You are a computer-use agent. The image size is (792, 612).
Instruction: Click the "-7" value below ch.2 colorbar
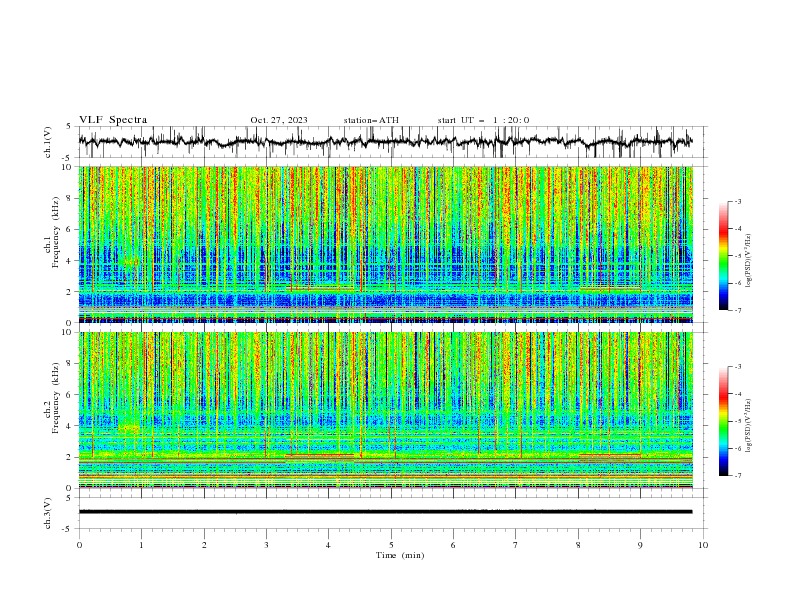point(738,475)
